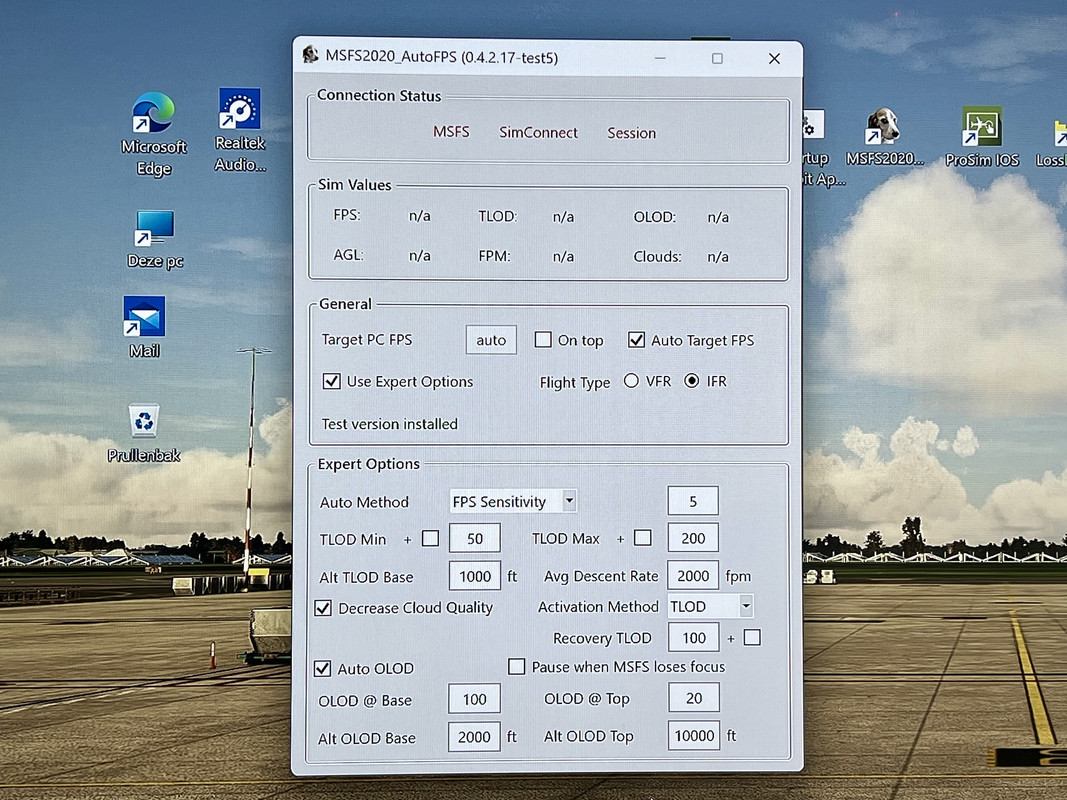Tick the Recovery TLOD plus checkbox

(x=752, y=637)
